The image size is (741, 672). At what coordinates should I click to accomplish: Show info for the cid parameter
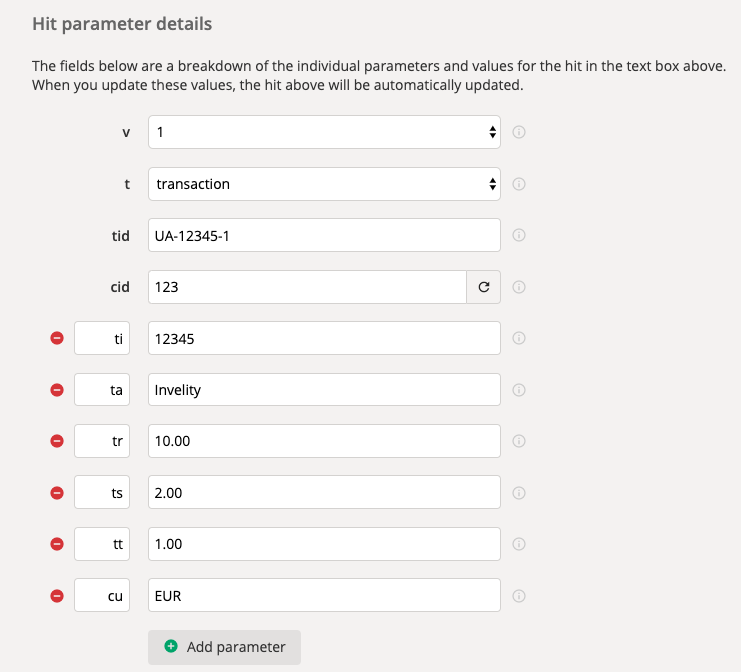tap(519, 287)
